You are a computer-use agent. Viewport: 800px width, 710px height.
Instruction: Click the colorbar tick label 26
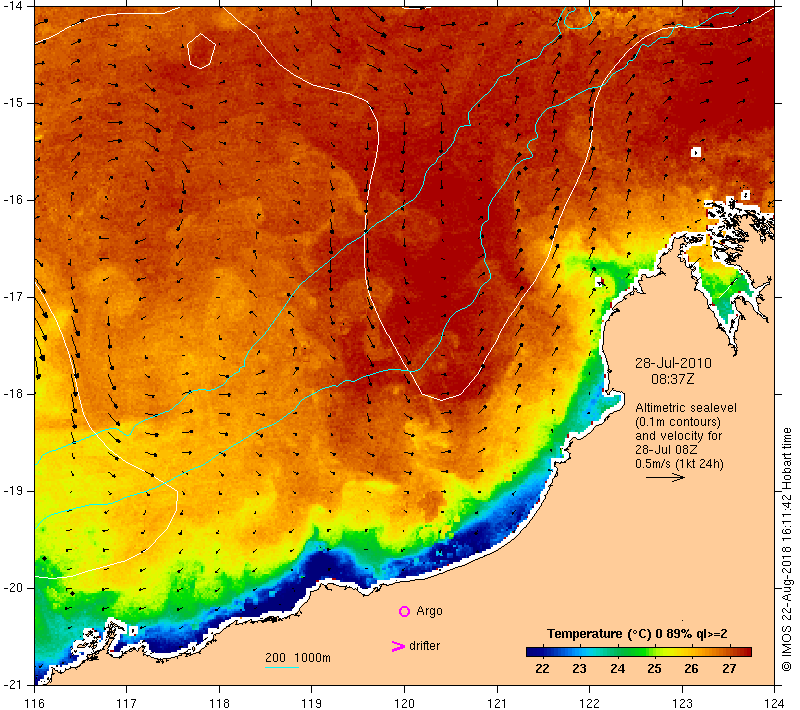coord(691,669)
